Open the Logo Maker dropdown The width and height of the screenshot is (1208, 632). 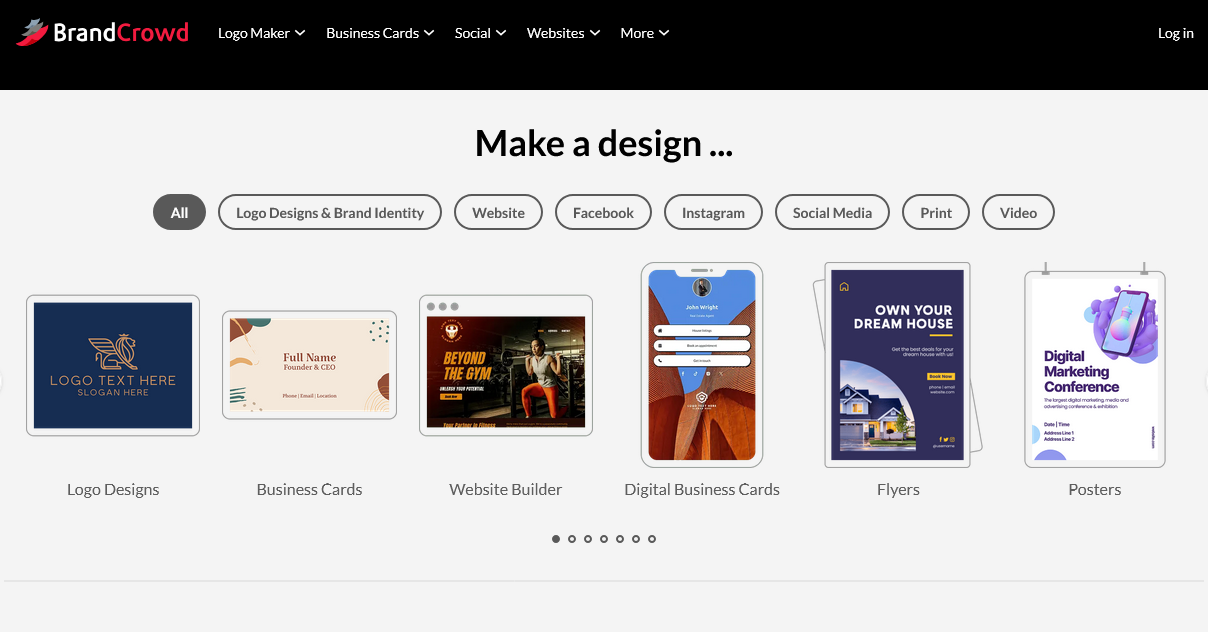click(x=260, y=32)
